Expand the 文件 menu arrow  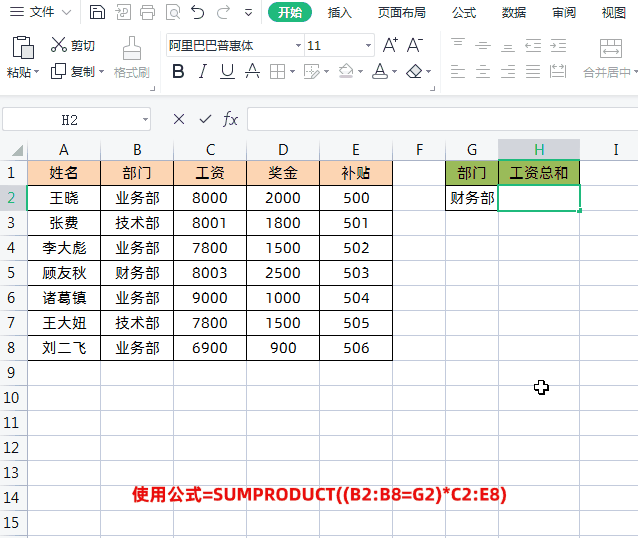pos(66,13)
